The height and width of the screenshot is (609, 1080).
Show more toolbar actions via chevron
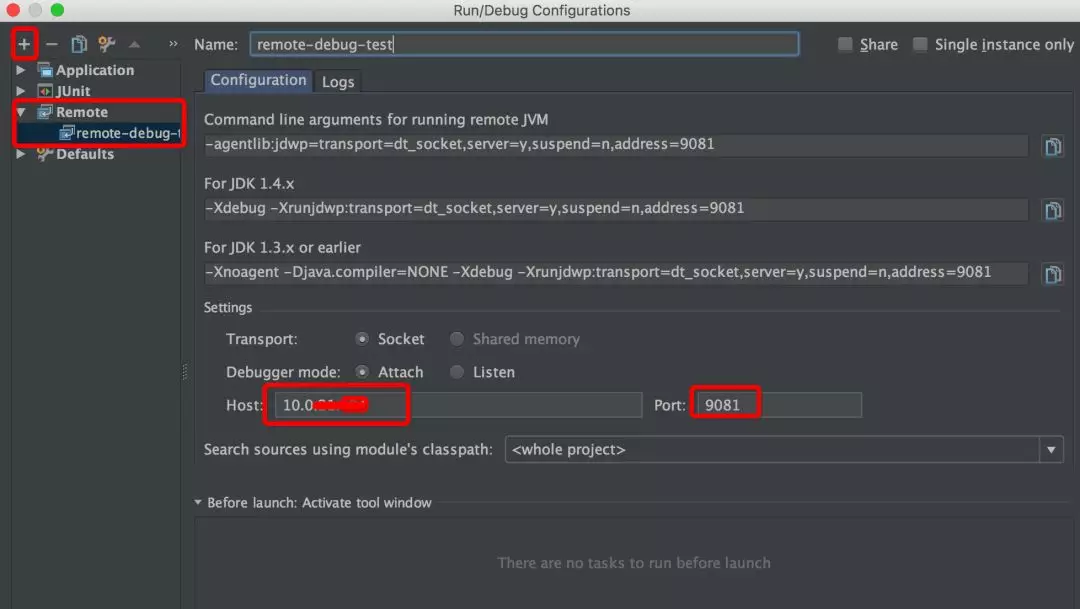(x=172, y=43)
